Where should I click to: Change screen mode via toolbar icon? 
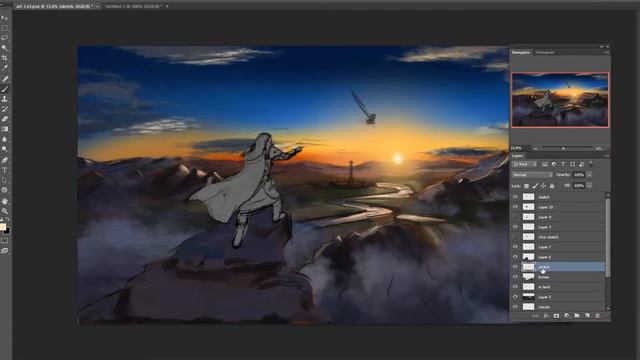(x=4, y=251)
